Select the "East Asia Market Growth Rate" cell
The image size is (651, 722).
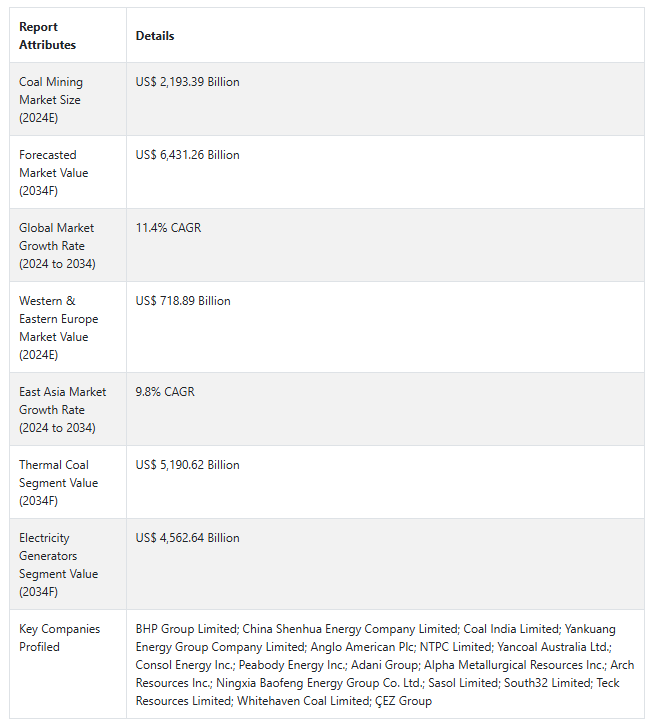click(x=62, y=410)
